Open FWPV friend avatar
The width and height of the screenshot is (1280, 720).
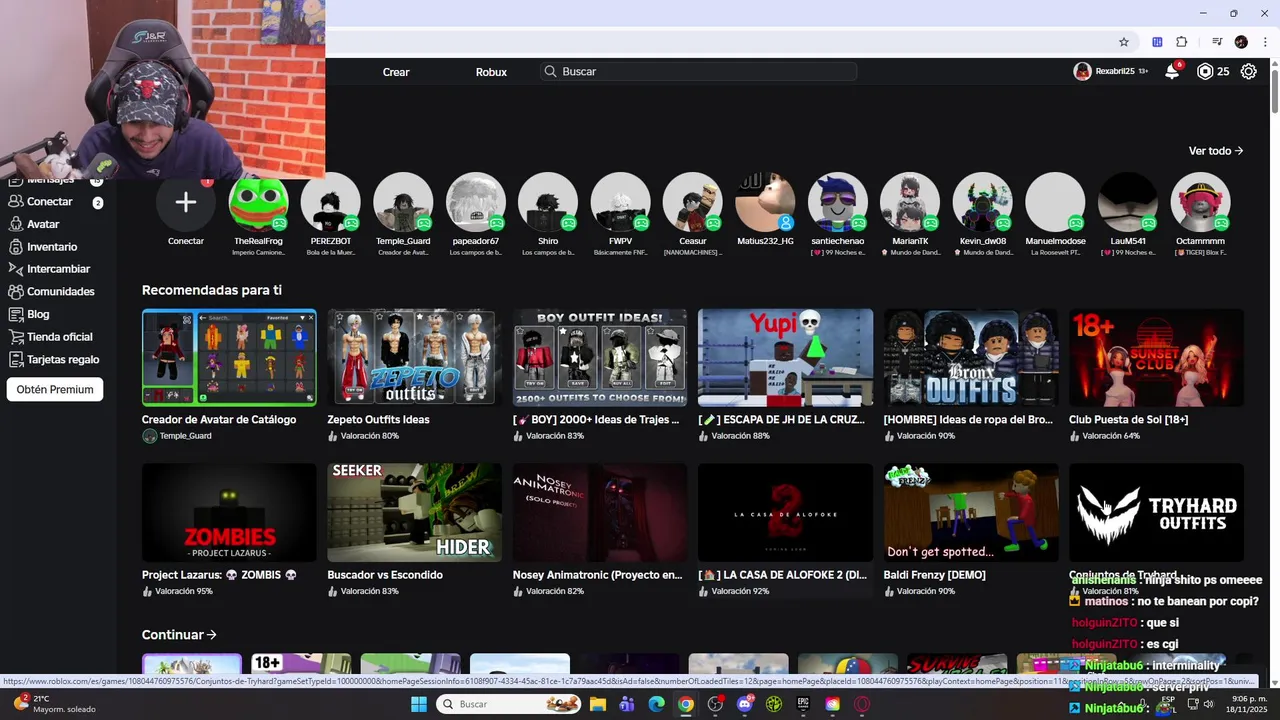(620, 202)
